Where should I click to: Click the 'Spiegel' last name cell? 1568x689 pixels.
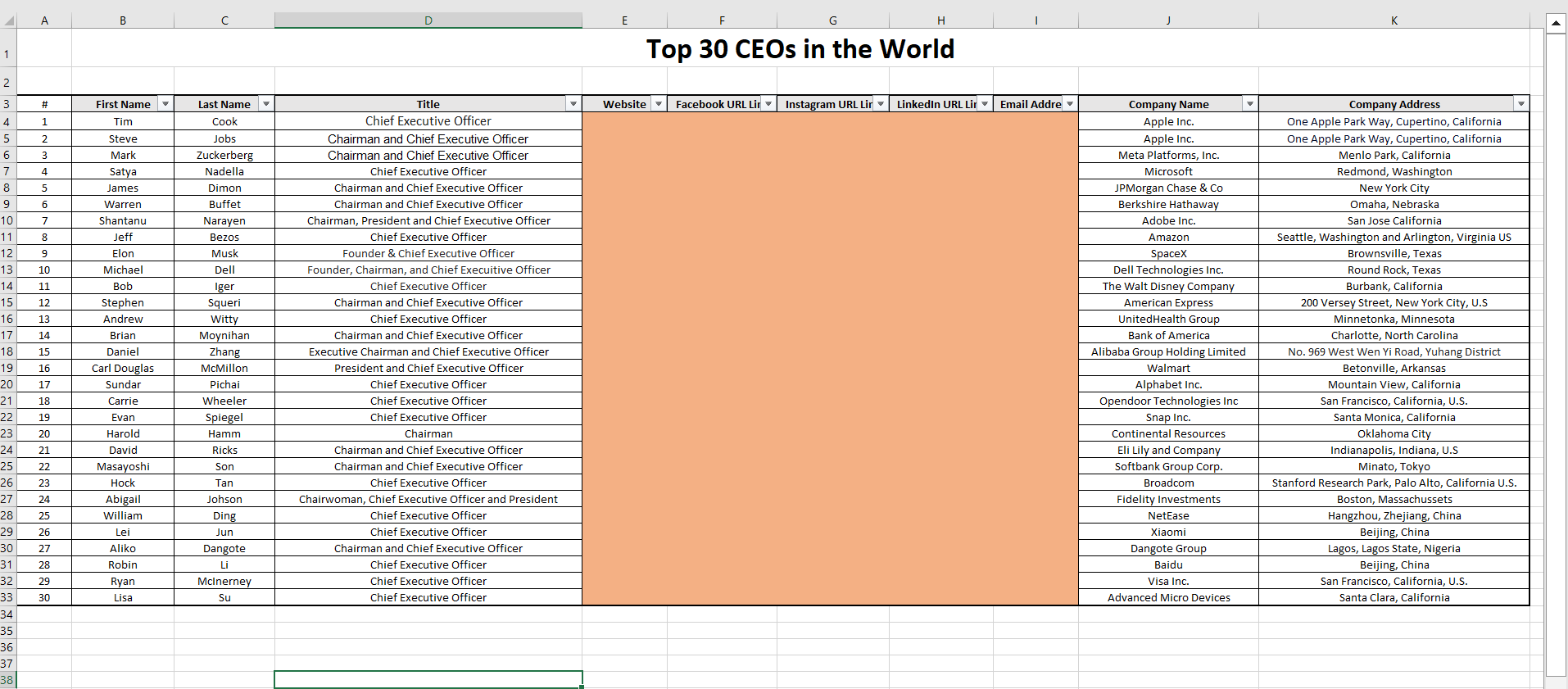[224, 417]
